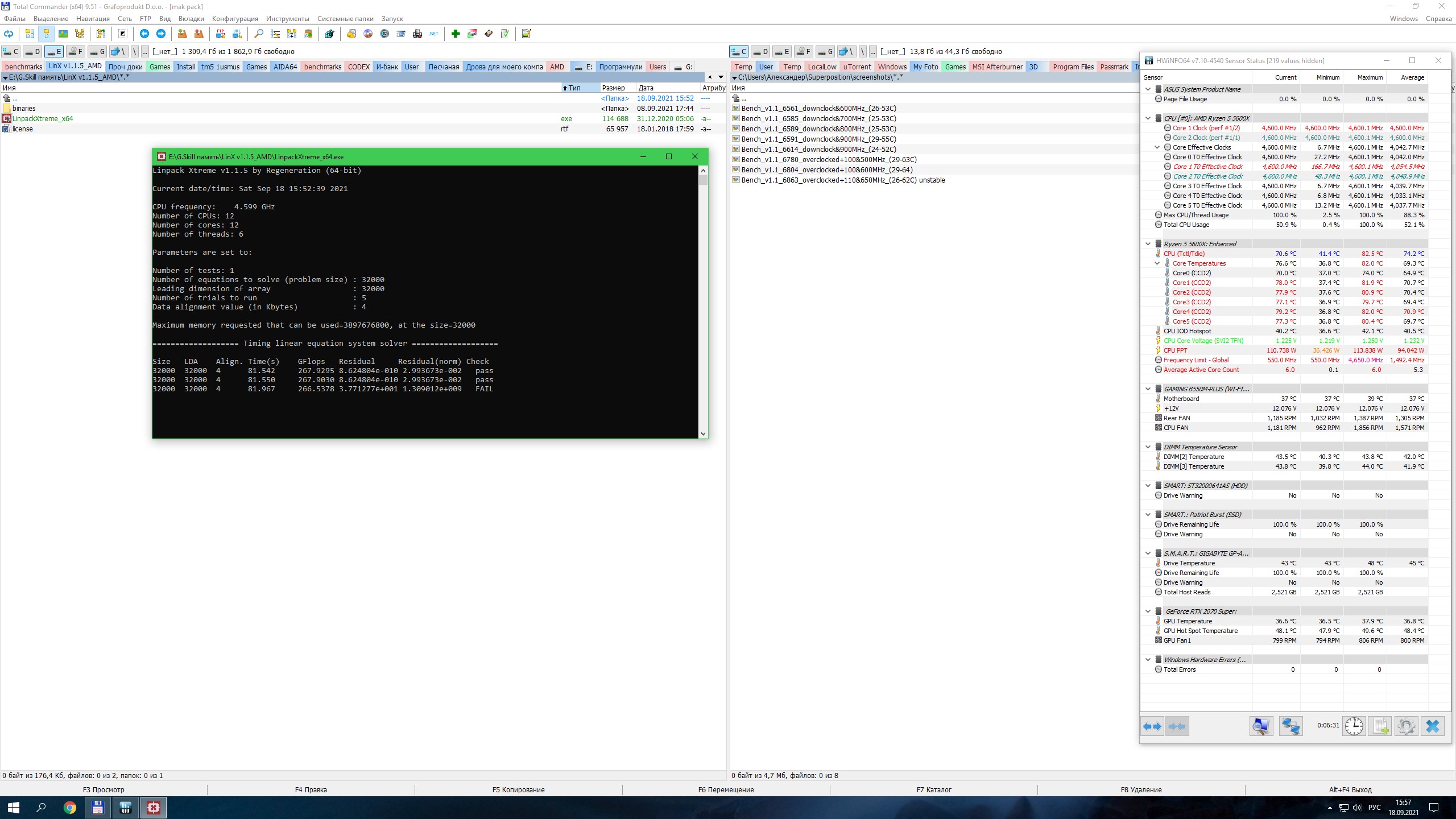Click HWiNFO network computers icon
This screenshot has height=819, width=1456.
click(1290, 726)
